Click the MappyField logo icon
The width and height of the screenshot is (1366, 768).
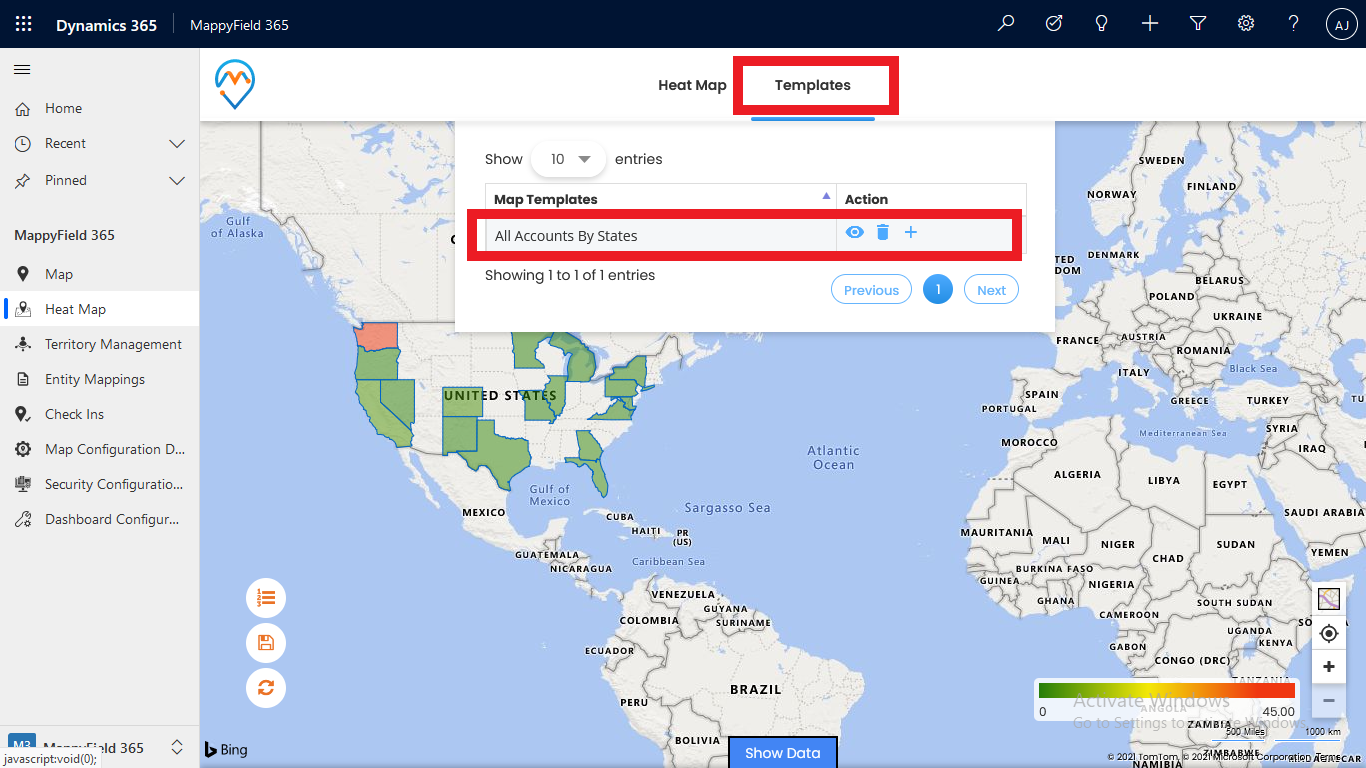235,84
